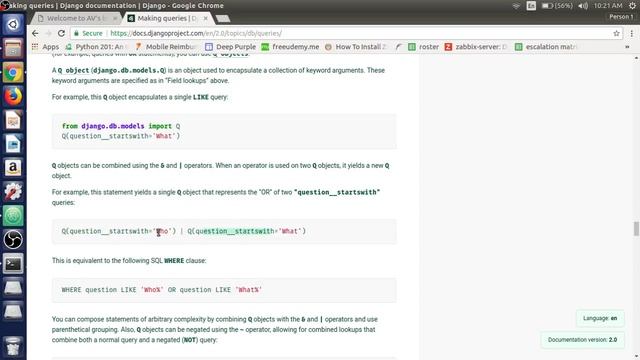640x360 pixels.
Task: Go forward using the browser forward arrow
Action: coord(48,33)
